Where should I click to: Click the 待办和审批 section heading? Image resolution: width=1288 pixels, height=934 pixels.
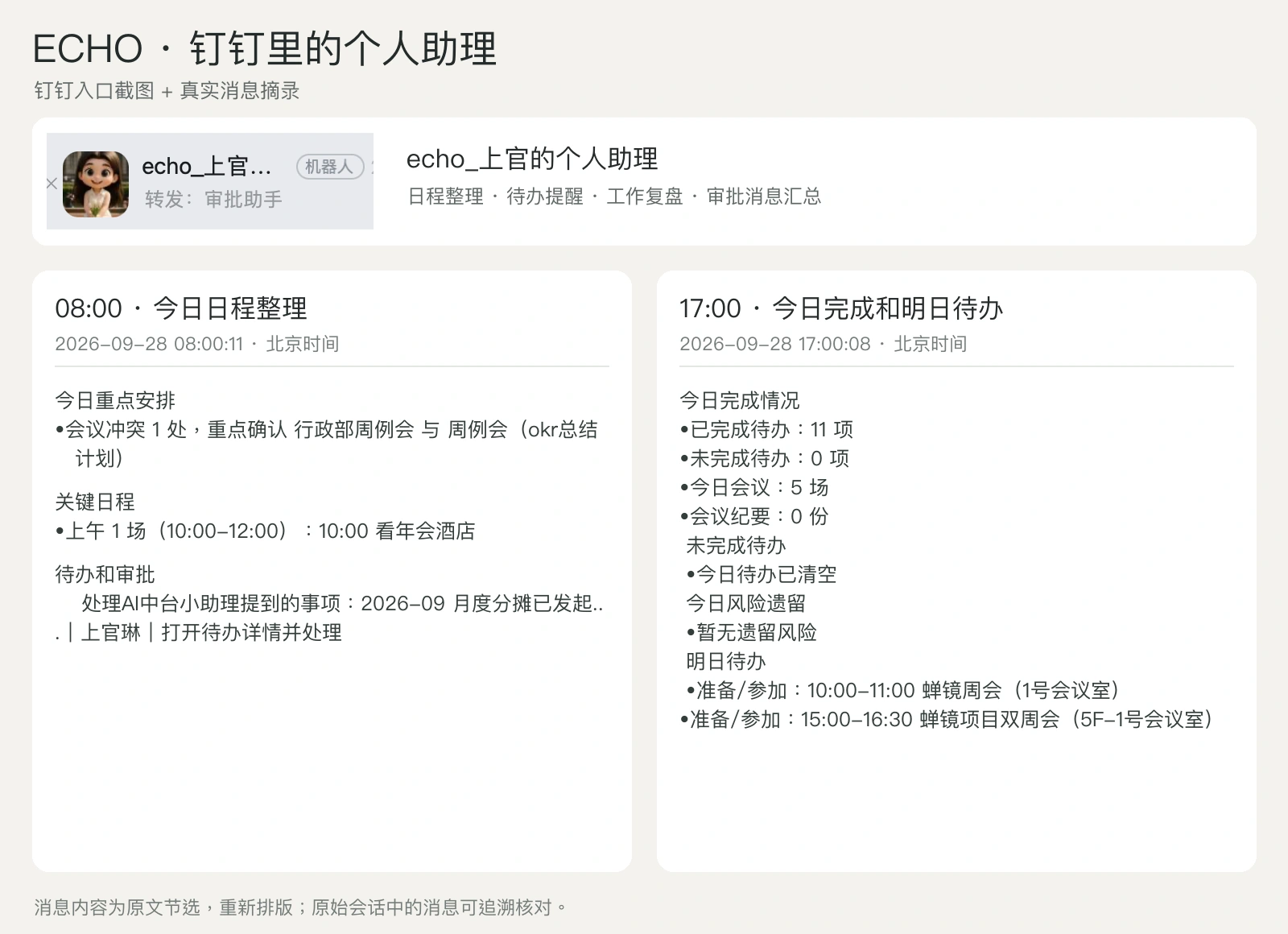(x=105, y=574)
